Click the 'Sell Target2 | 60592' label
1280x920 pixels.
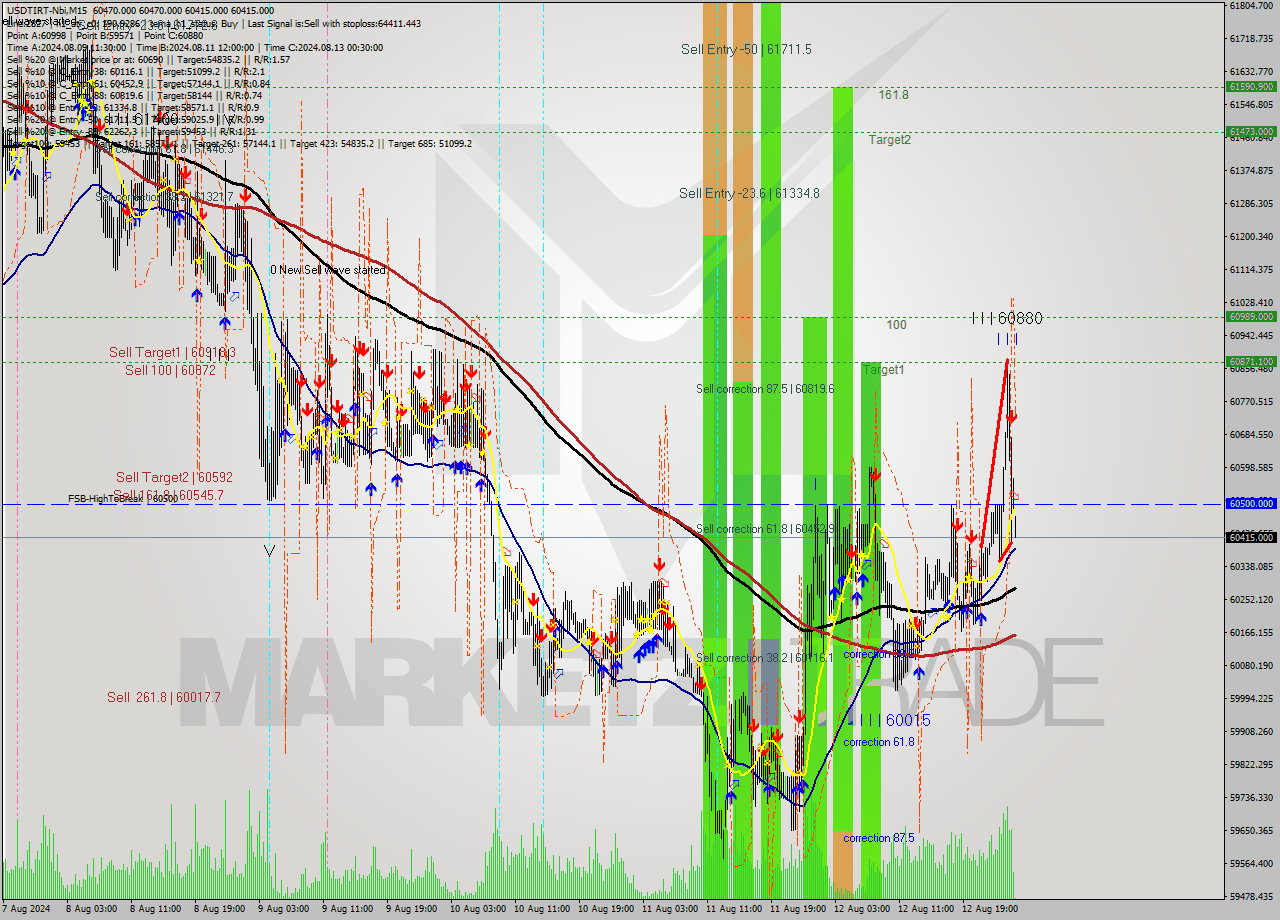[174, 478]
